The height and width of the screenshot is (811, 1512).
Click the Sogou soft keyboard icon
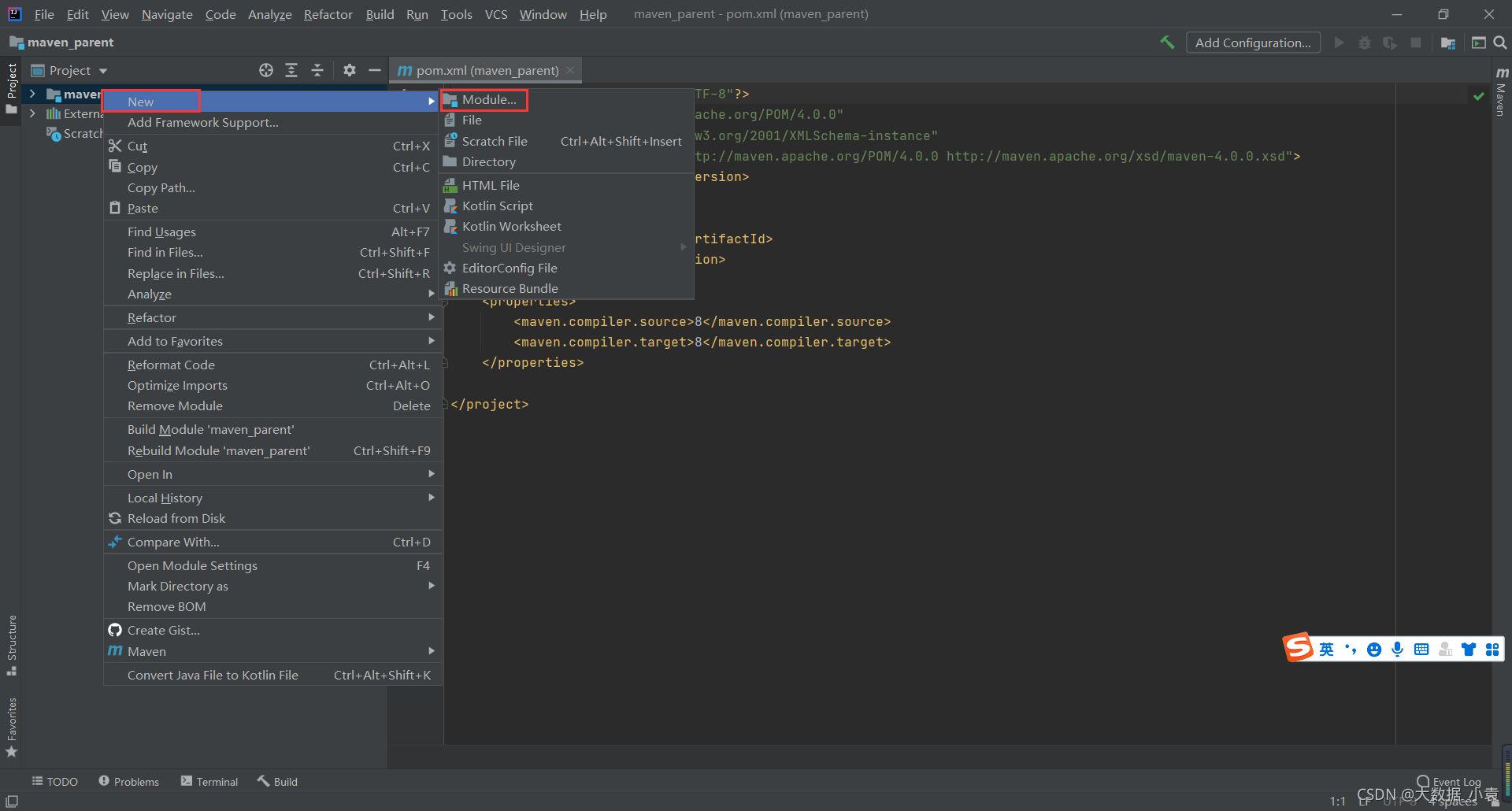click(x=1421, y=649)
